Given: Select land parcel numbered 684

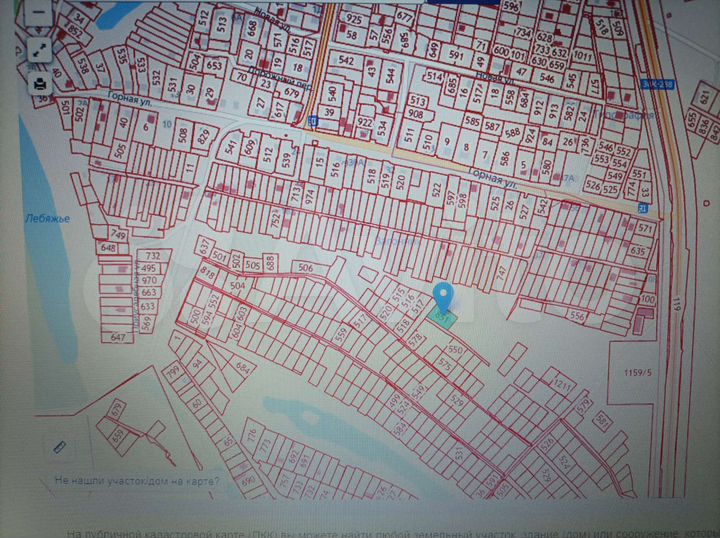Looking at the screenshot, I should click(243, 369).
